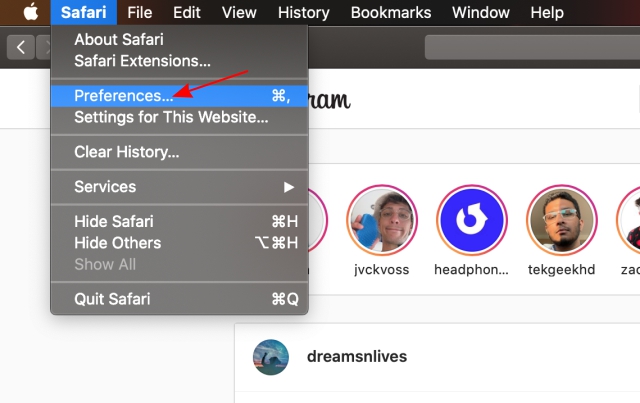The image size is (640, 403).
Task: Click the Safari address bar field
Action: (532, 47)
